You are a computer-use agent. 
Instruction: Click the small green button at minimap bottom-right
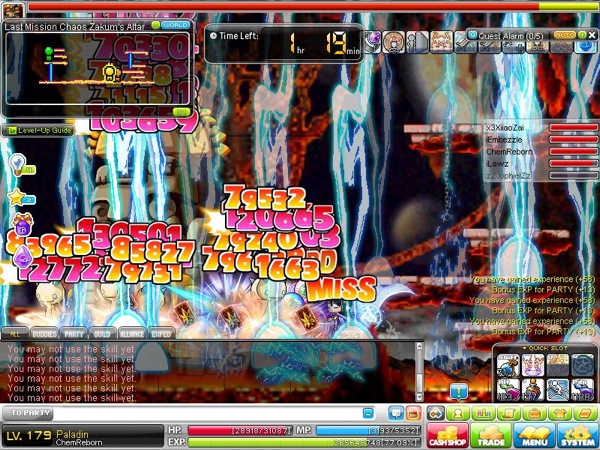(x=181, y=112)
